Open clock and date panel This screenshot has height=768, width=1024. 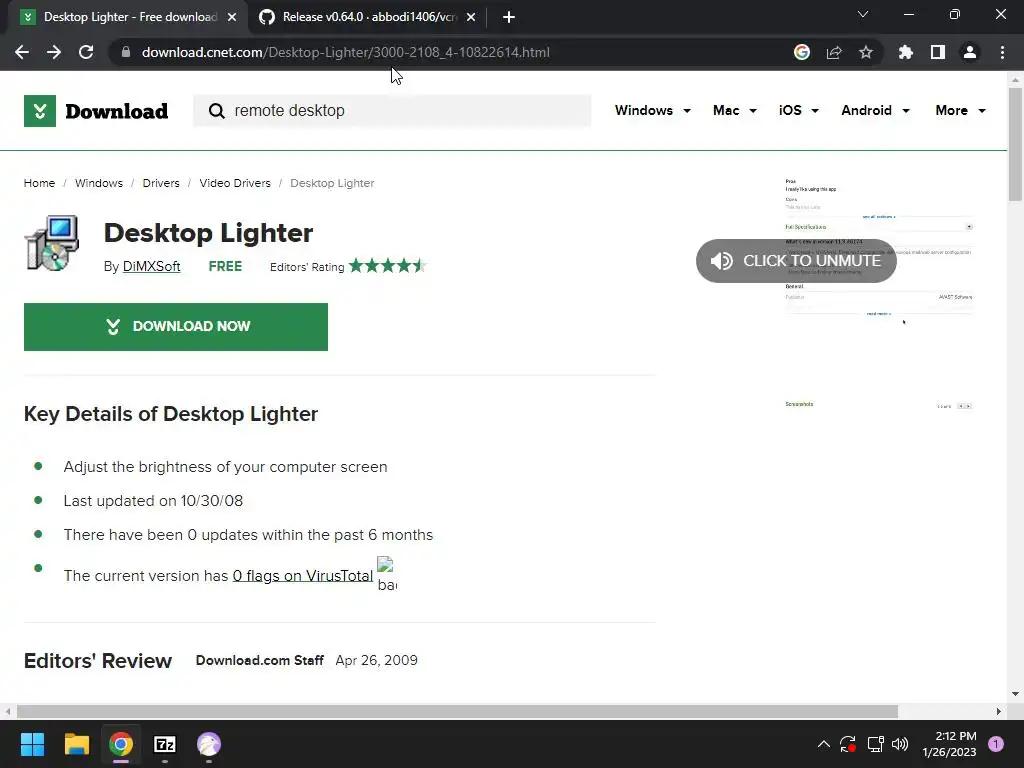(949, 744)
